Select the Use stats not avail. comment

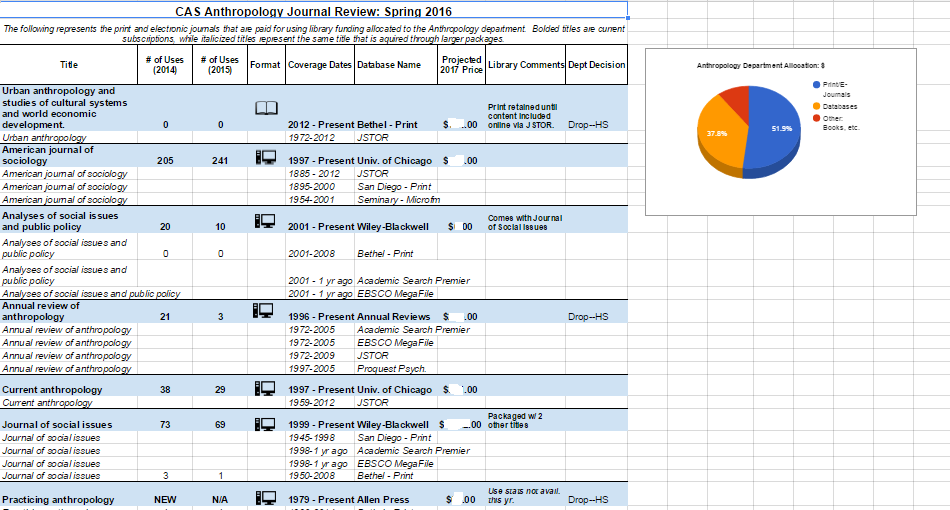[x=524, y=495]
